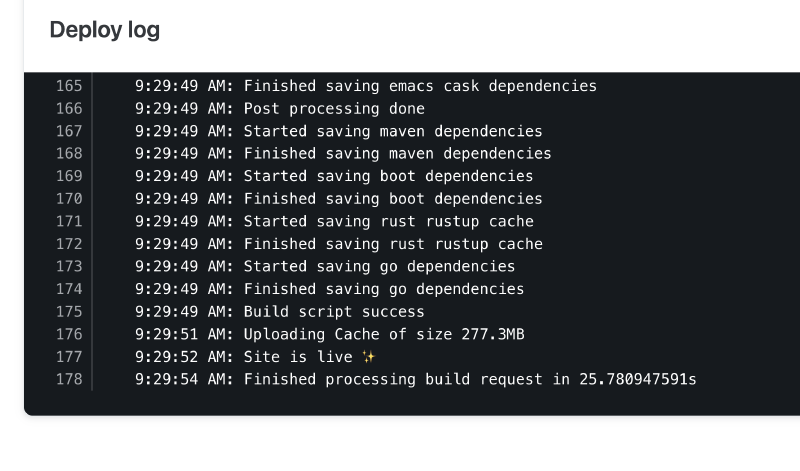Viewport: 800px width, 471px height.
Task: Jump to line number 167
Action: tap(69, 131)
